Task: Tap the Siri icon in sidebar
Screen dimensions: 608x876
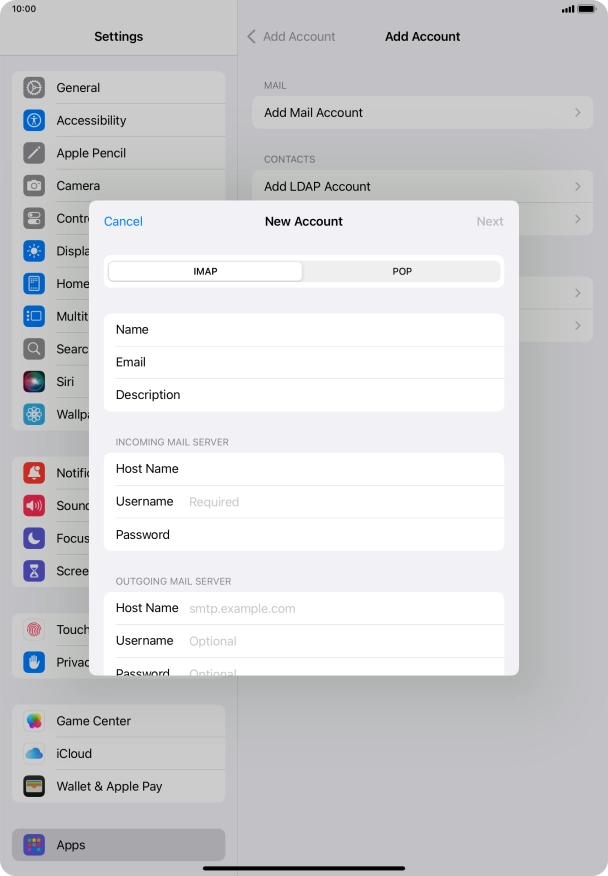Action: pos(35,382)
